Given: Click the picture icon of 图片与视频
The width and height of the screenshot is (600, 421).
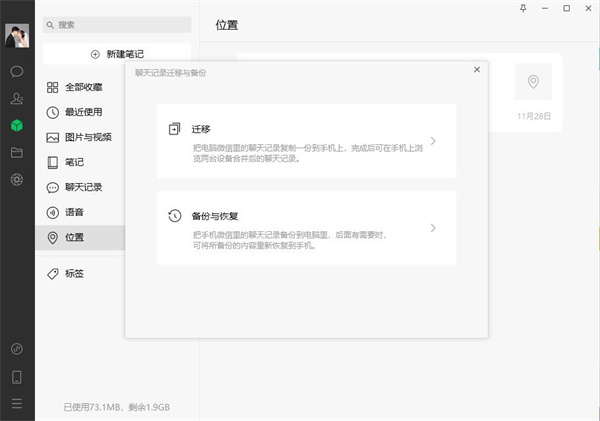Looking at the screenshot, I should pos(52,137).
